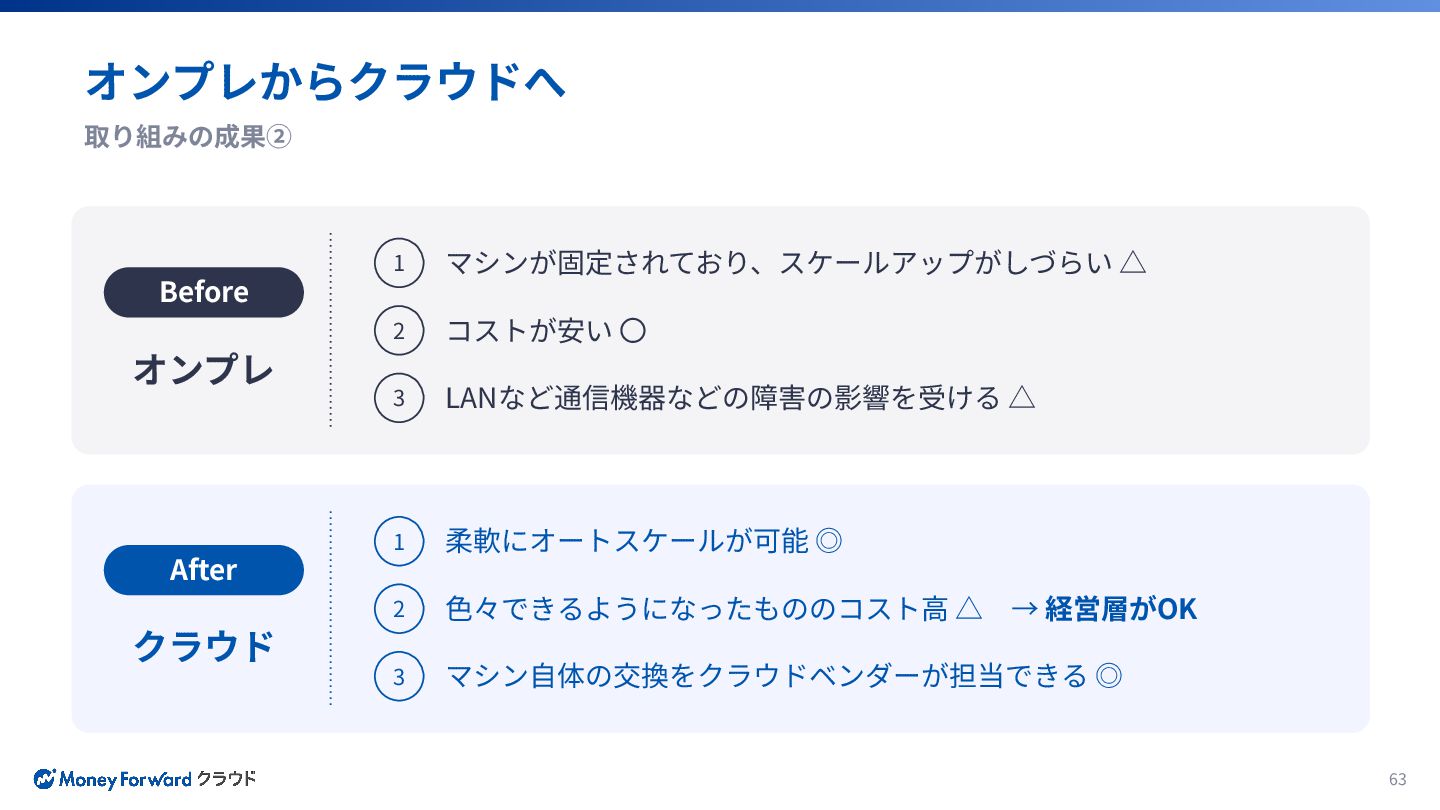1440x810 pixels.
Task: Click text LANなど通信機器などの障害の影響を受ける
Action: tap(722, 398)
